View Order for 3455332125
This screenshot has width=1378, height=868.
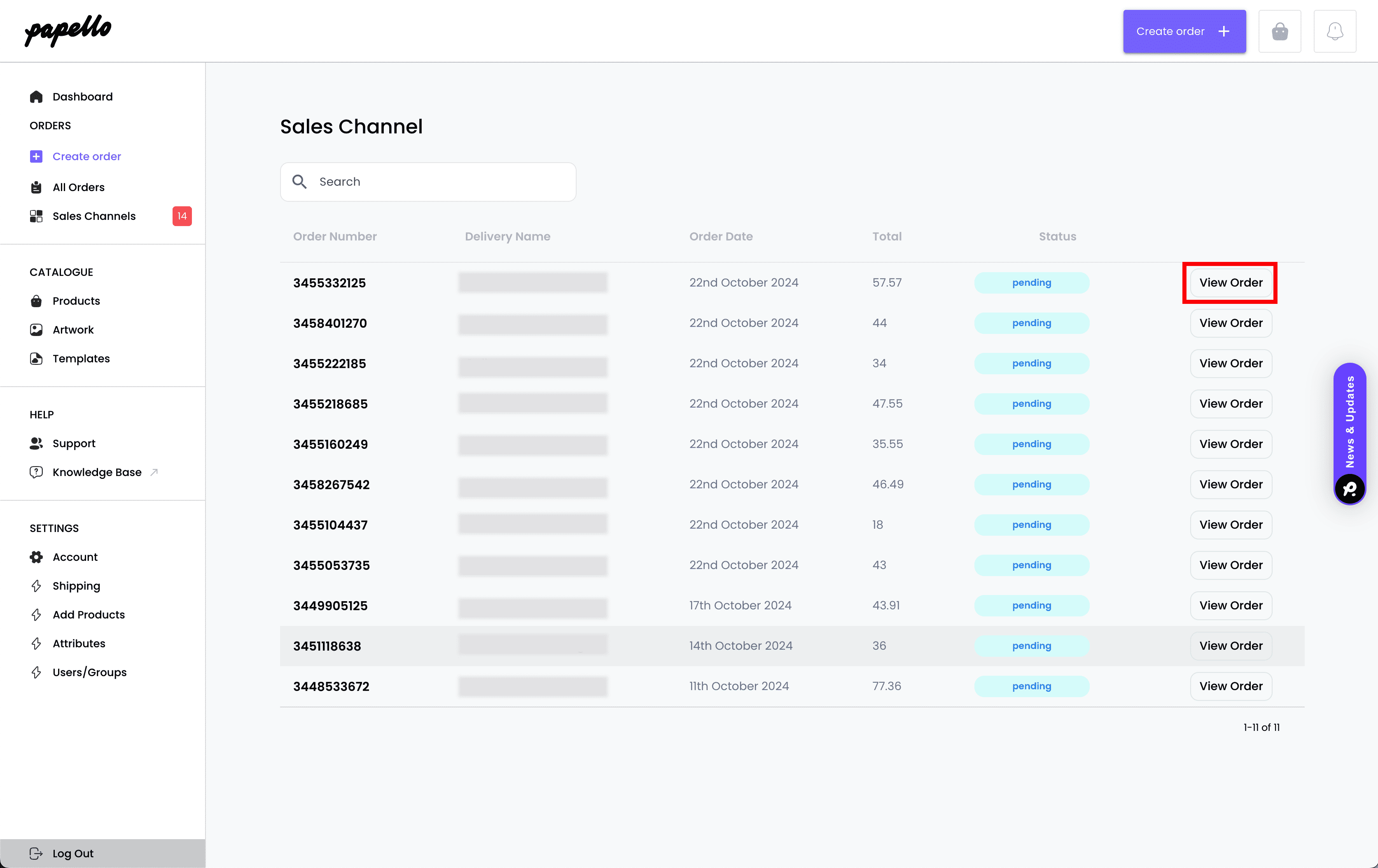point(1231,282)
